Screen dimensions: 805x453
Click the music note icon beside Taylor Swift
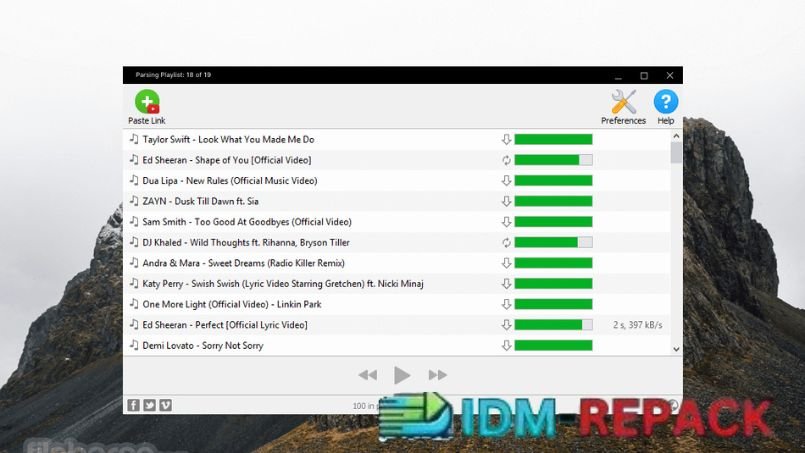coord(134,139)
